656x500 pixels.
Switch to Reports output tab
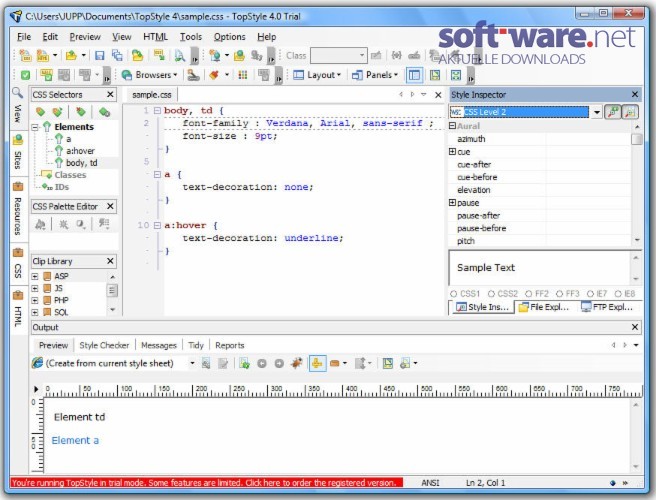pyautogui.click(x=229, y=345)
